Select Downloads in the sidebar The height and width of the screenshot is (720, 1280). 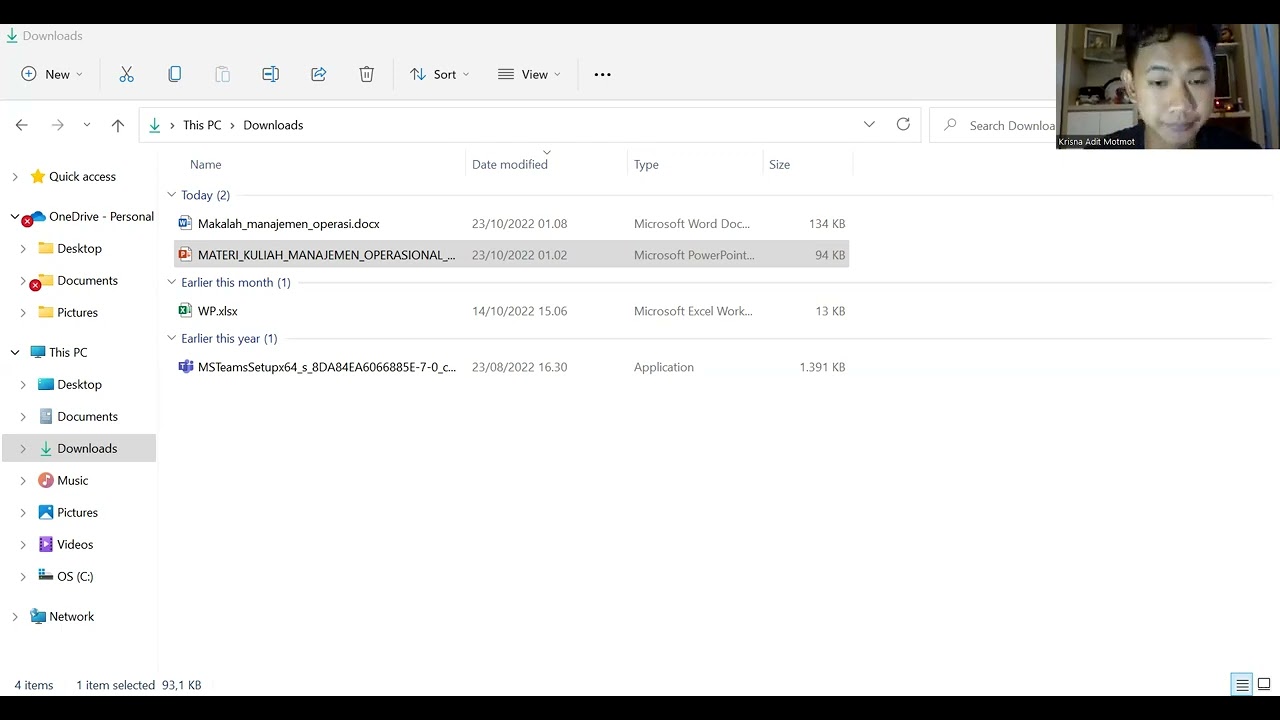79,448
